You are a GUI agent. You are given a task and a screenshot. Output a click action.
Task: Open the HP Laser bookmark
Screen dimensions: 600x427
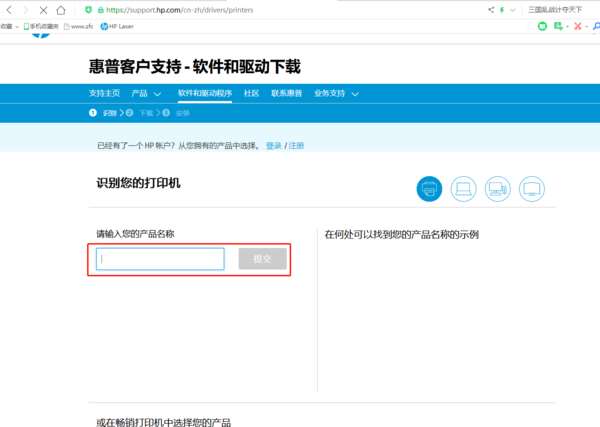tap(117, 26)
